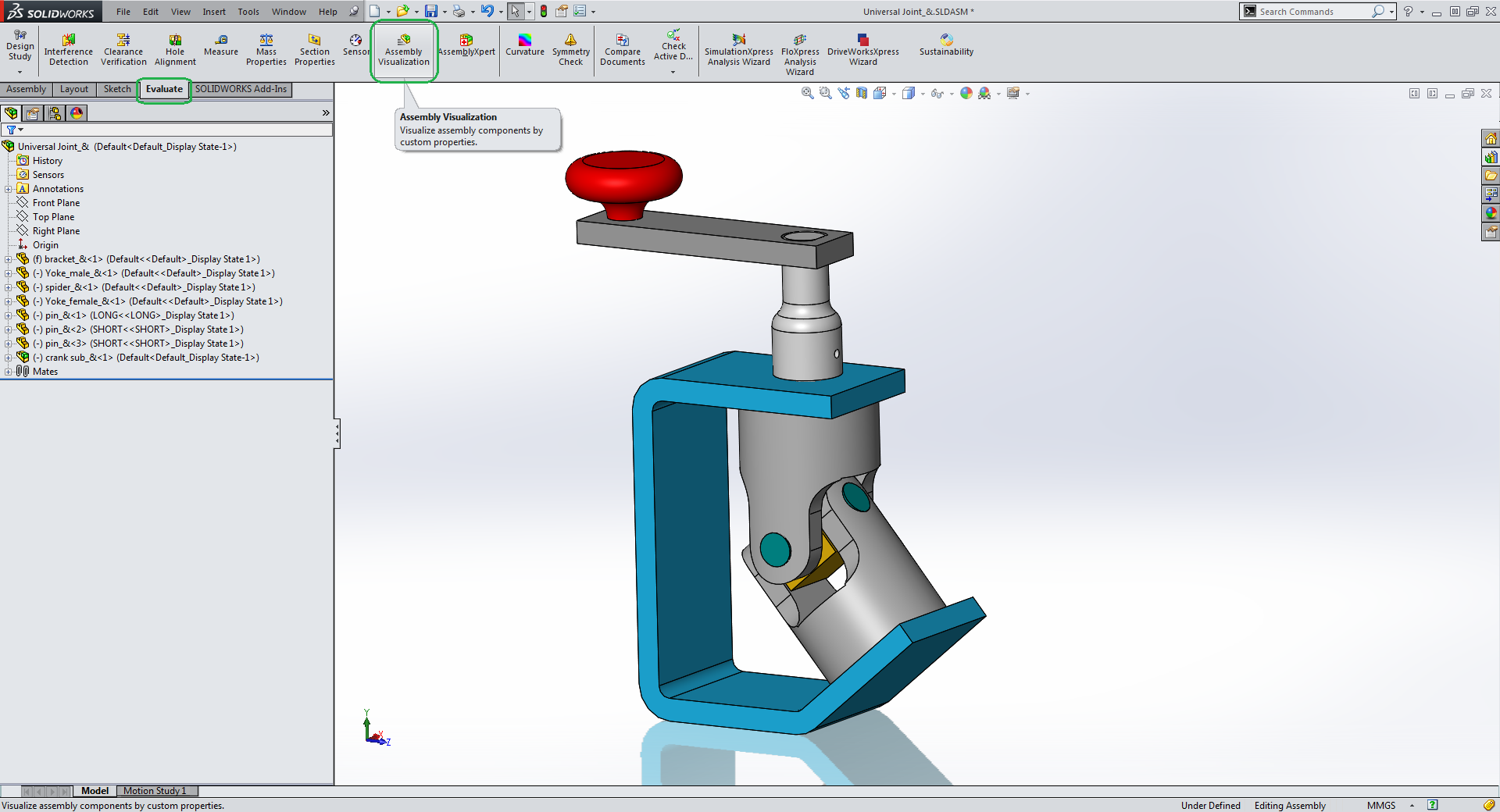Toggle the Curvature display

pos(524,45)
